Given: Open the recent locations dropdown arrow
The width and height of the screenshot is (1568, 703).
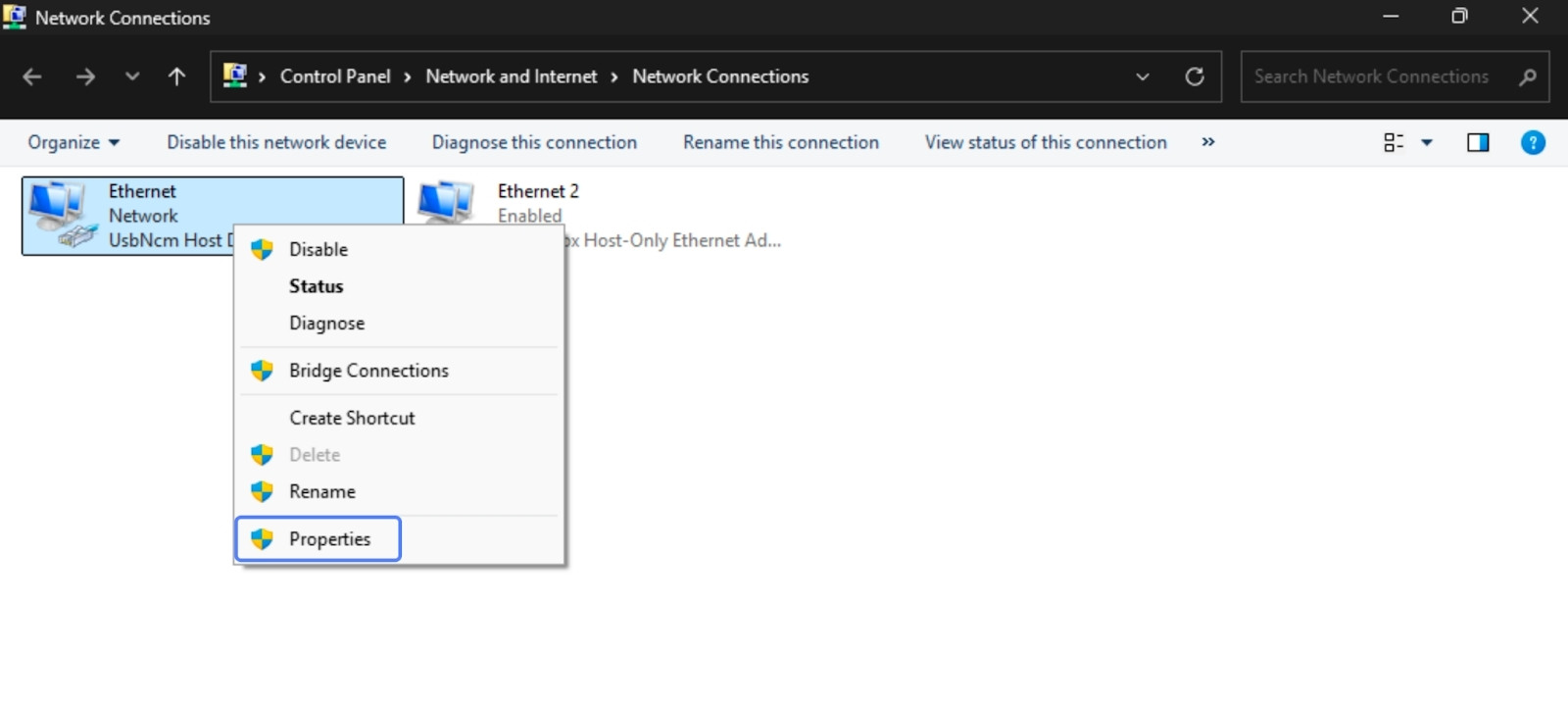Looking at the screenshot, I should pos(132,76).
